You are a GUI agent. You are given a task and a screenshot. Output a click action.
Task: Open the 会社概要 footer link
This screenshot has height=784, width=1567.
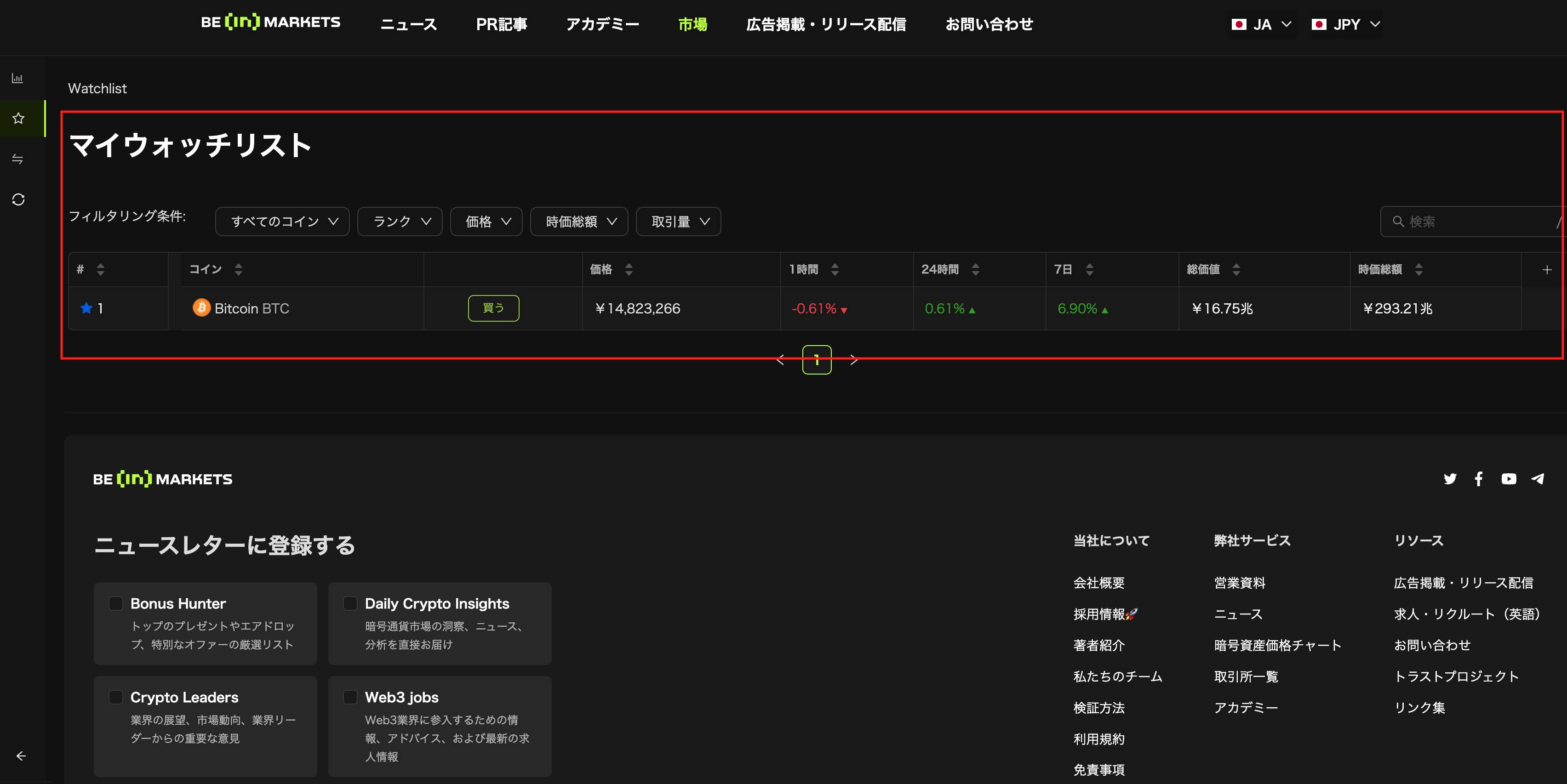[x=1098, y=583]
